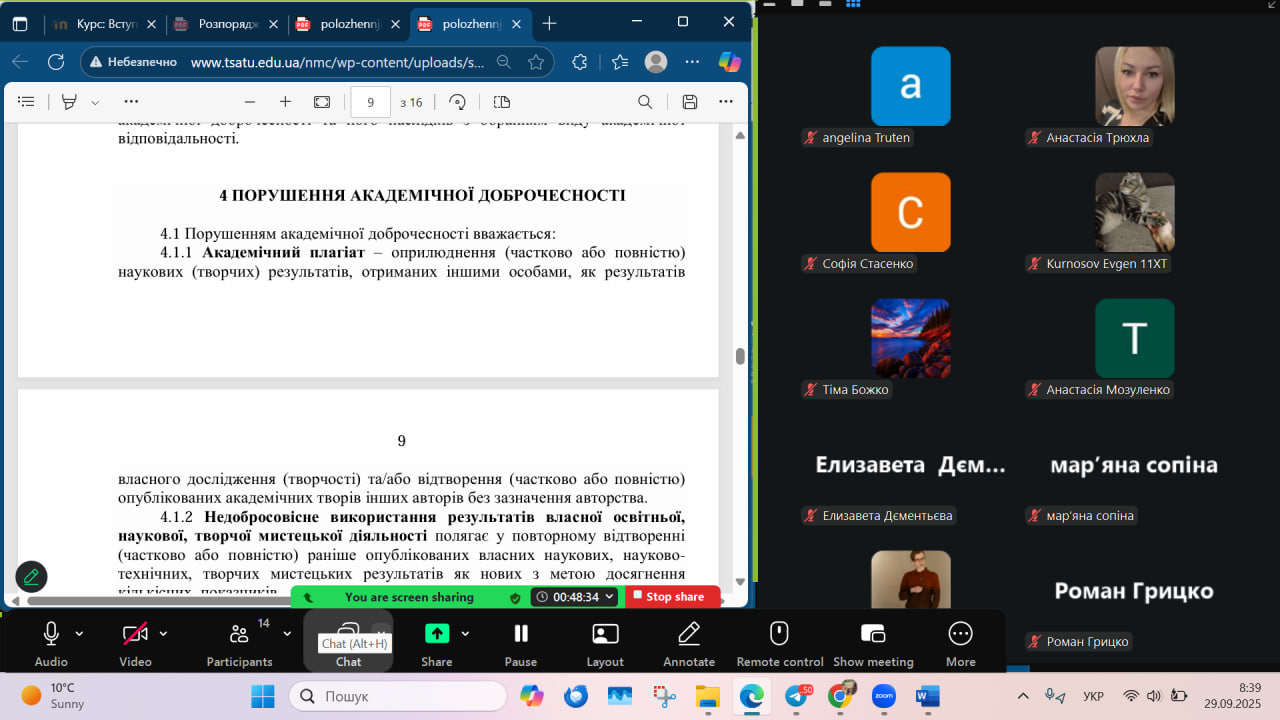The width and height of the screenshot is (1280, 720).
Task: Switch the PDF page view layout
Action: pyautogui.click(x=502, y=101)
